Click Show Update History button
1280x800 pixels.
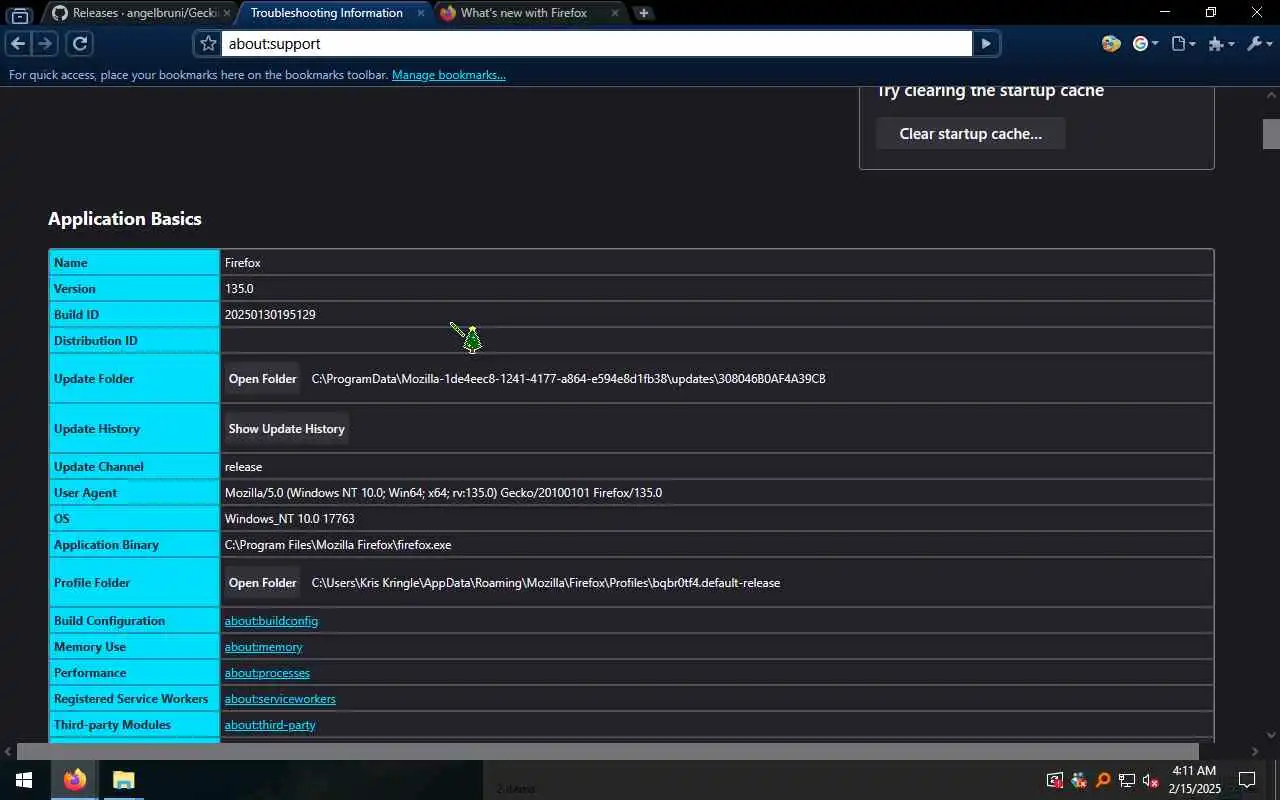pyautogui.click(x=286, y=429)
